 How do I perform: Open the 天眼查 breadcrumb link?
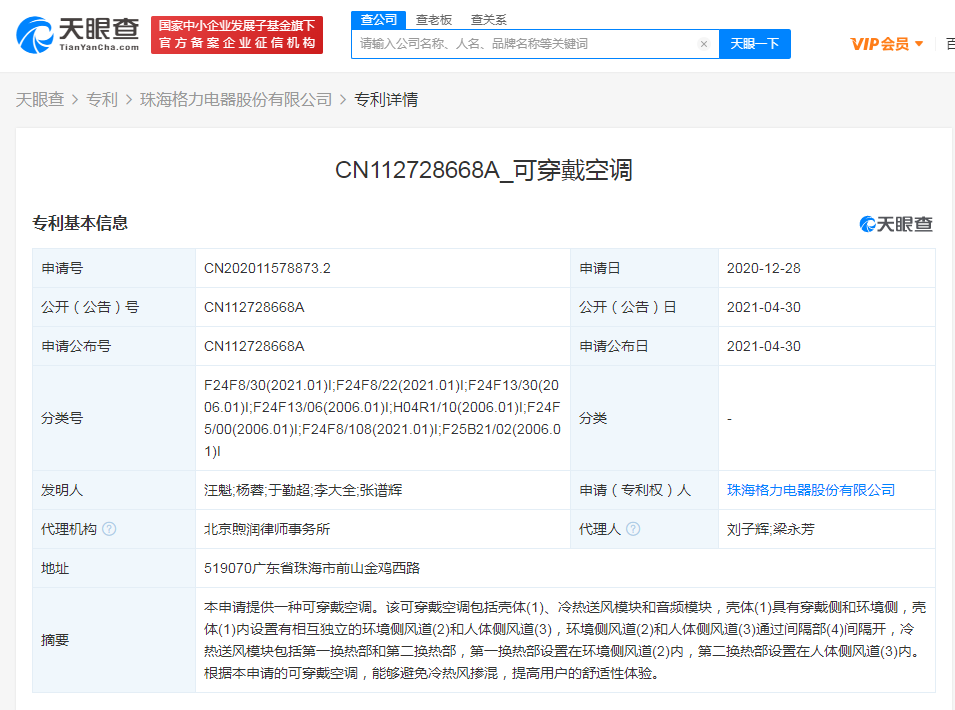(x=40, y=99)
